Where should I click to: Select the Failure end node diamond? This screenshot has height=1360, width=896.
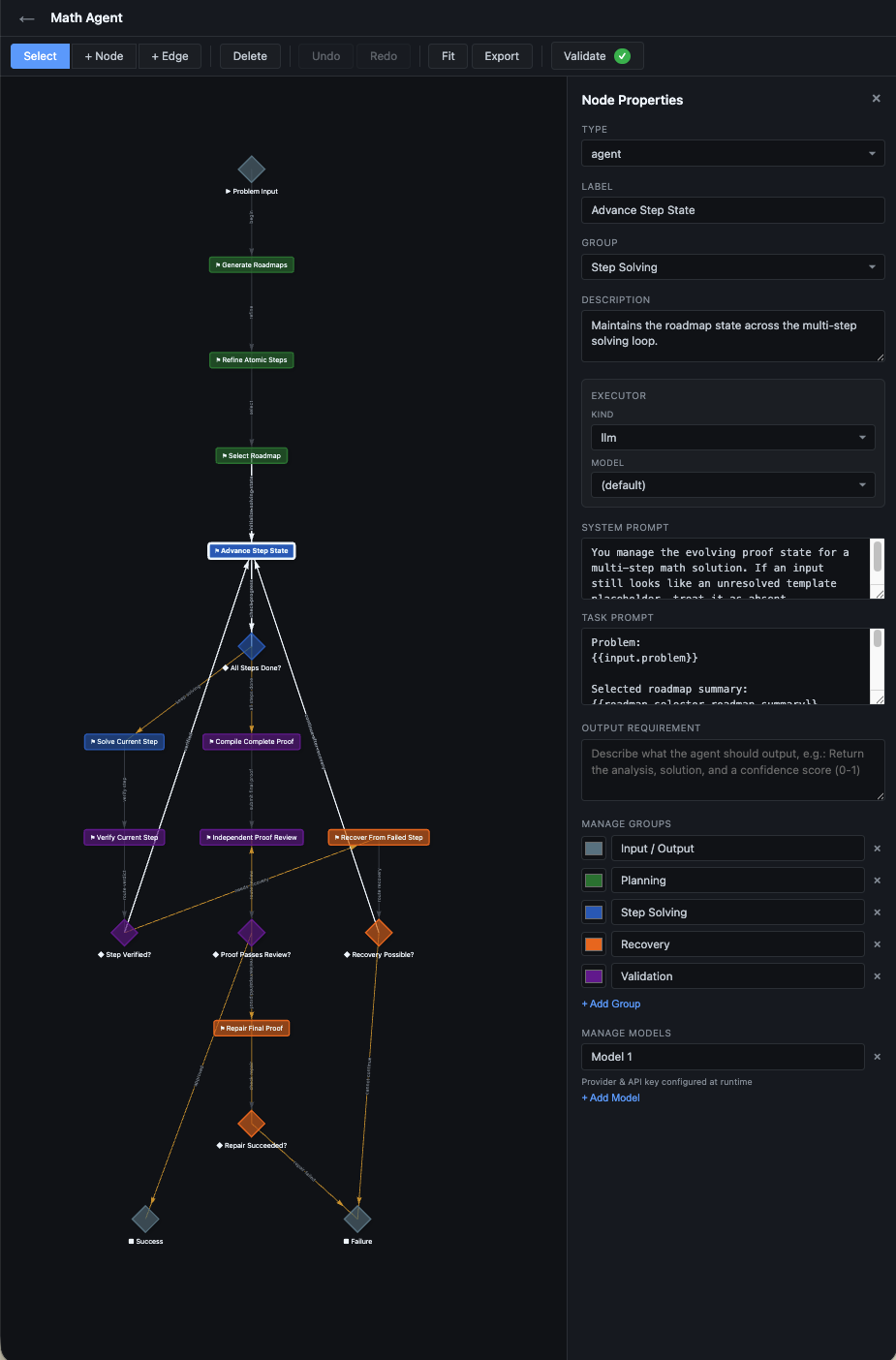tap(357, 1219)
